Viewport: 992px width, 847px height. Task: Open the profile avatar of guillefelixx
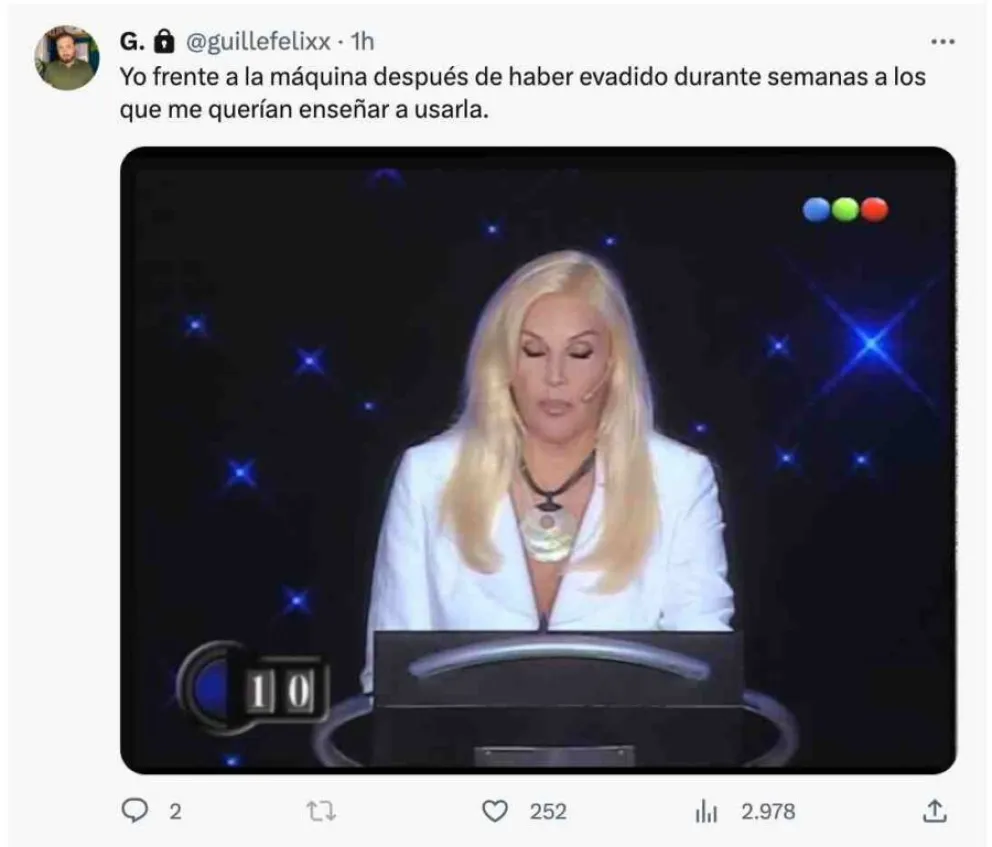point(66,58)
